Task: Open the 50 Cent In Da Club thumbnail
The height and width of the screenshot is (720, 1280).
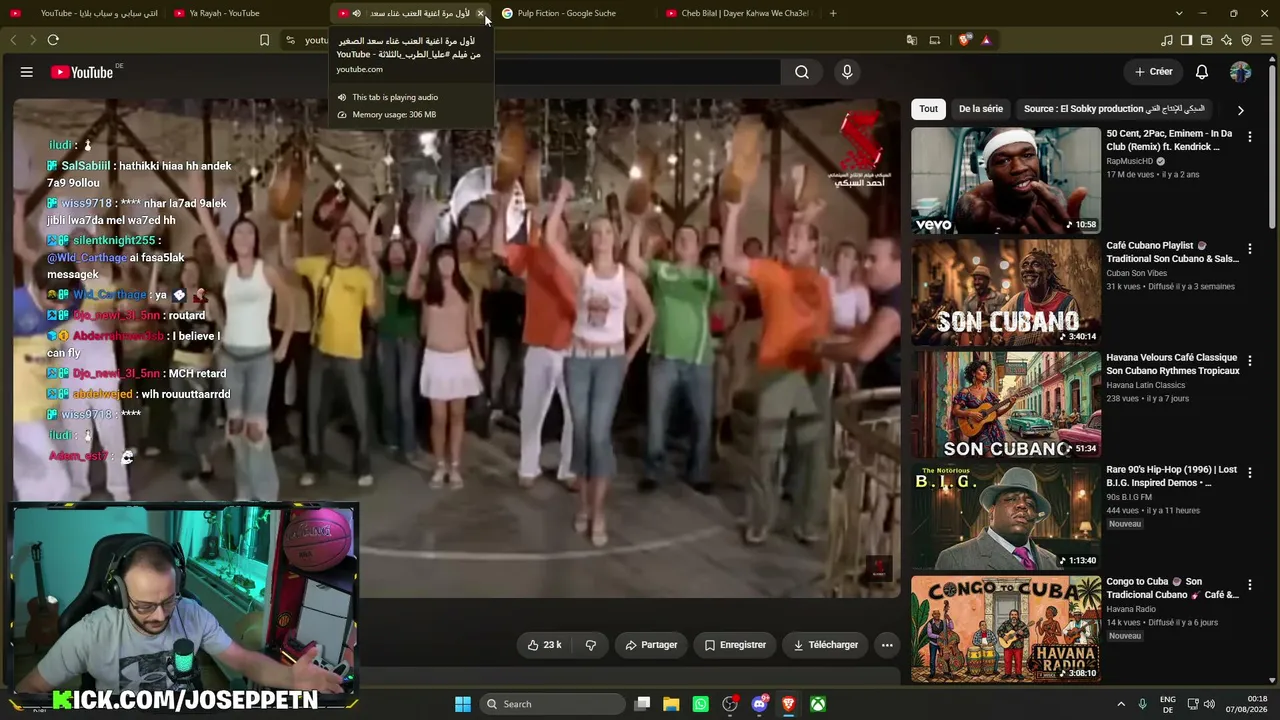Action: coord(1006,180)
